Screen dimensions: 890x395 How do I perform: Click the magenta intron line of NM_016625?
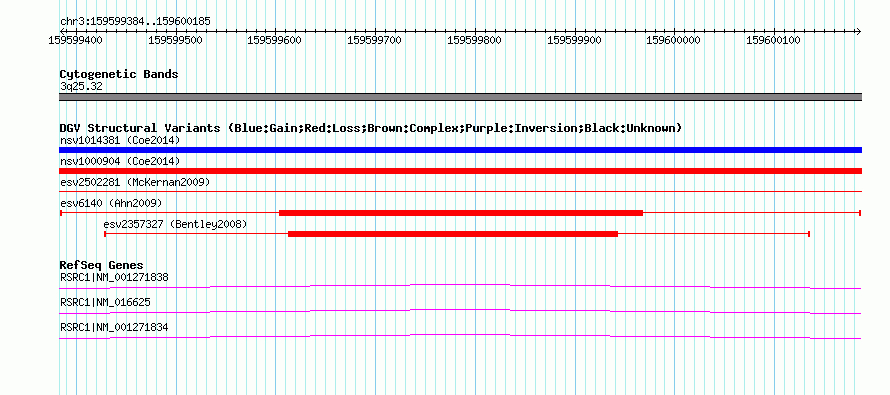pos(460,311)
